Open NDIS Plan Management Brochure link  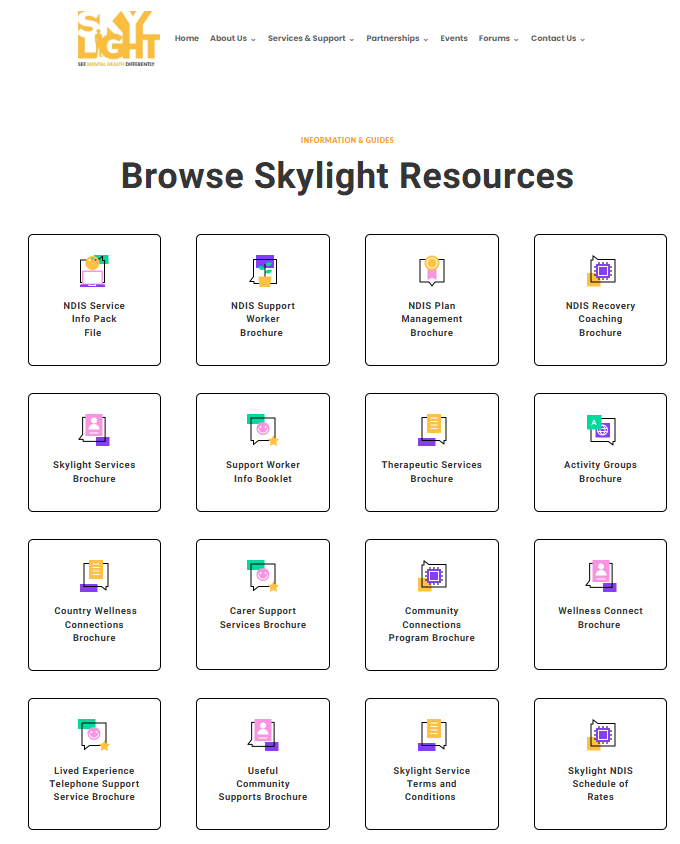click(x=432, y=319)
